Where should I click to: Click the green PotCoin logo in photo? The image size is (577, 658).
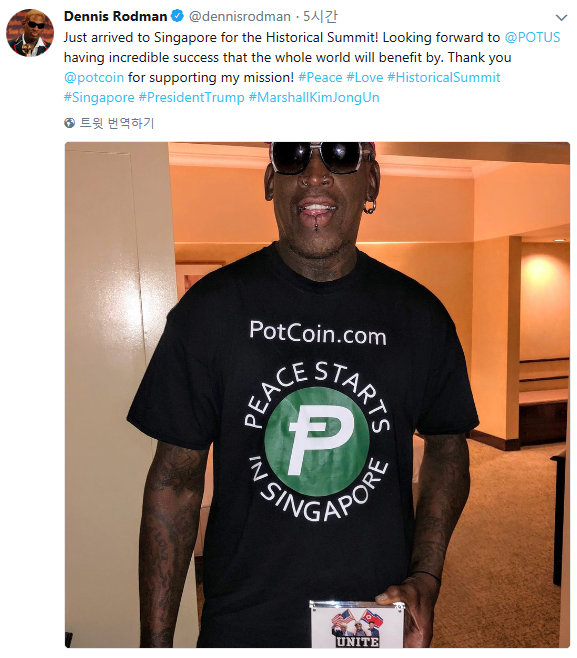(x=317, y=441)
